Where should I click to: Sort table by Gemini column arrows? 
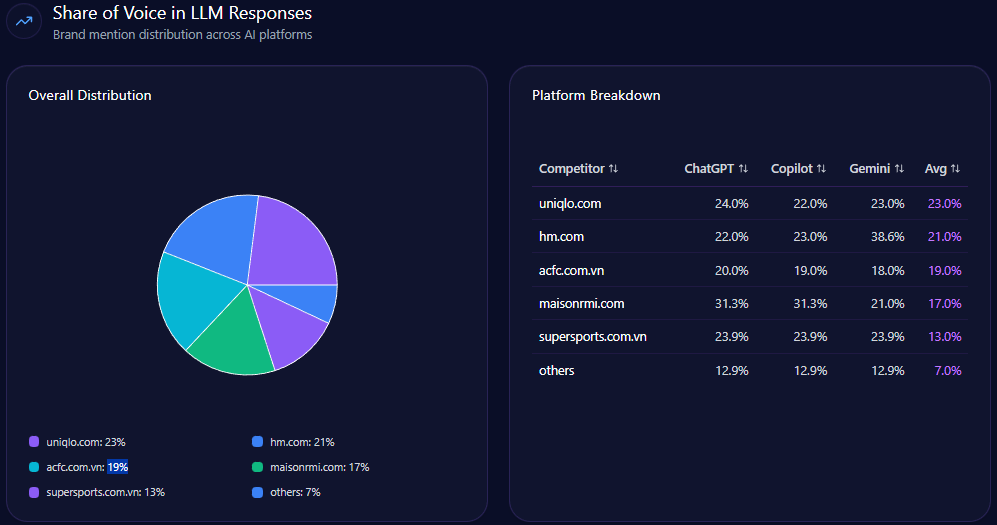[899, 169]
